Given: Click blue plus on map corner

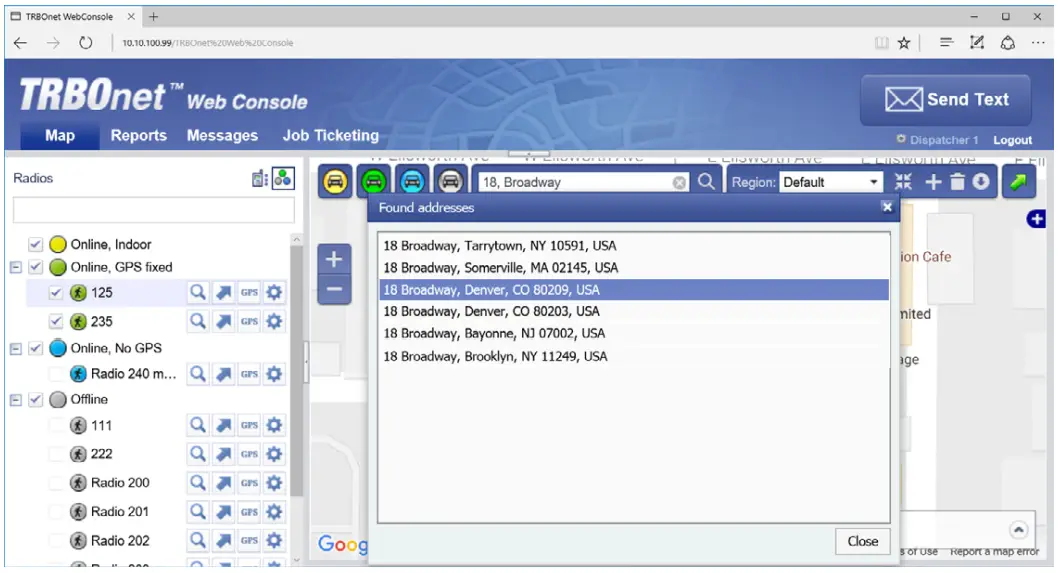Looking at the screenshot, I should [x=1036, y=219].
